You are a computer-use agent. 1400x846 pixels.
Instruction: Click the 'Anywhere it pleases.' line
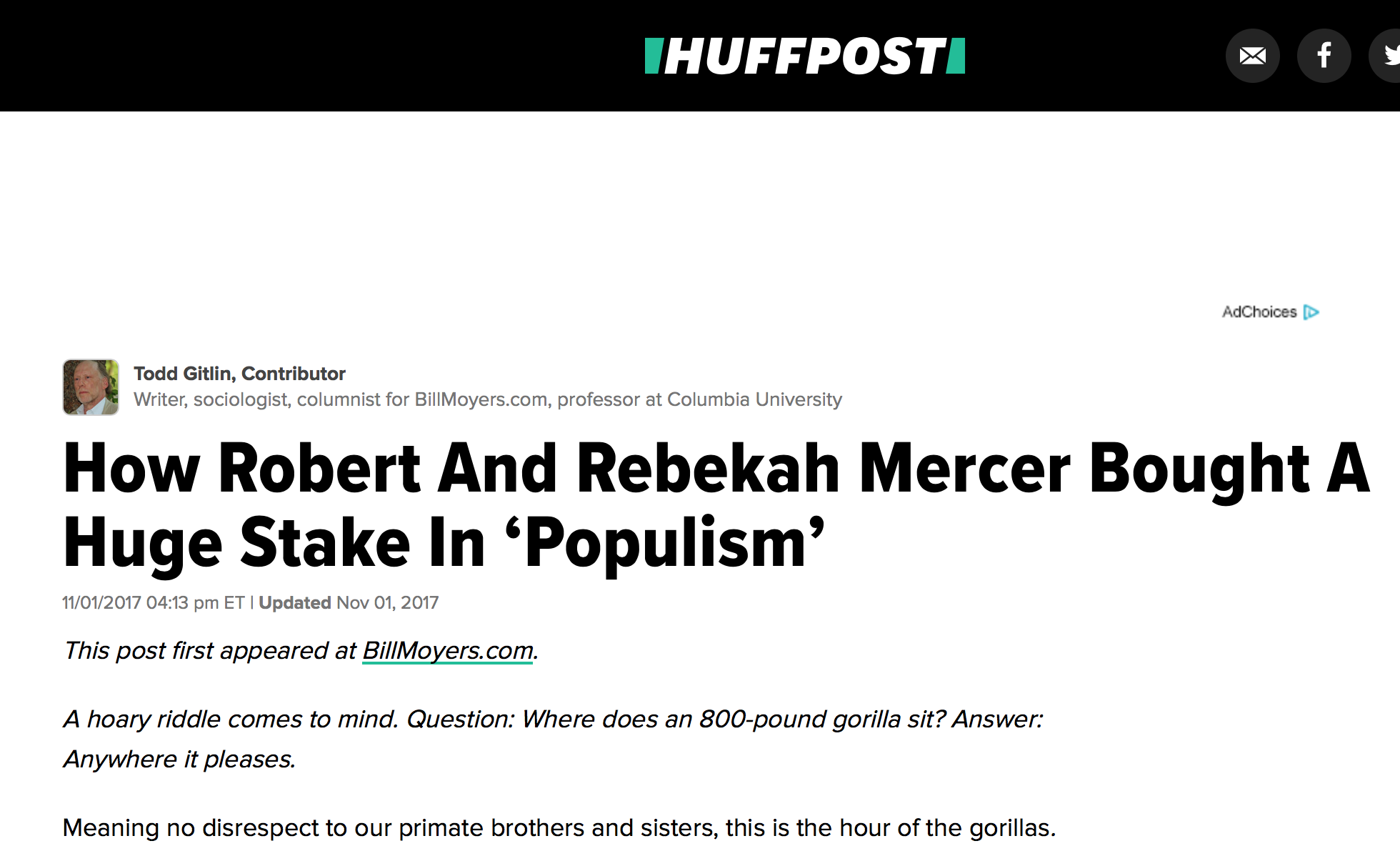tap(179, 760)
